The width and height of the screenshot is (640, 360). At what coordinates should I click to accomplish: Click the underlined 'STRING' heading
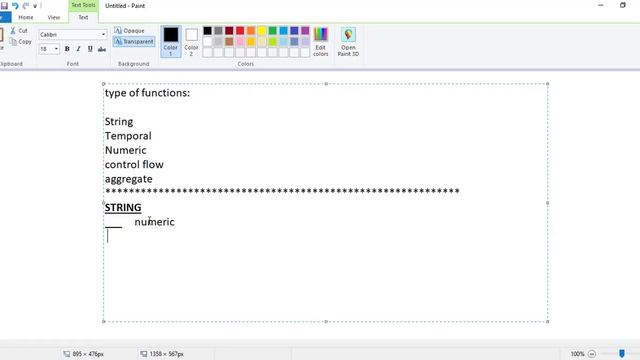pos(123,208)
